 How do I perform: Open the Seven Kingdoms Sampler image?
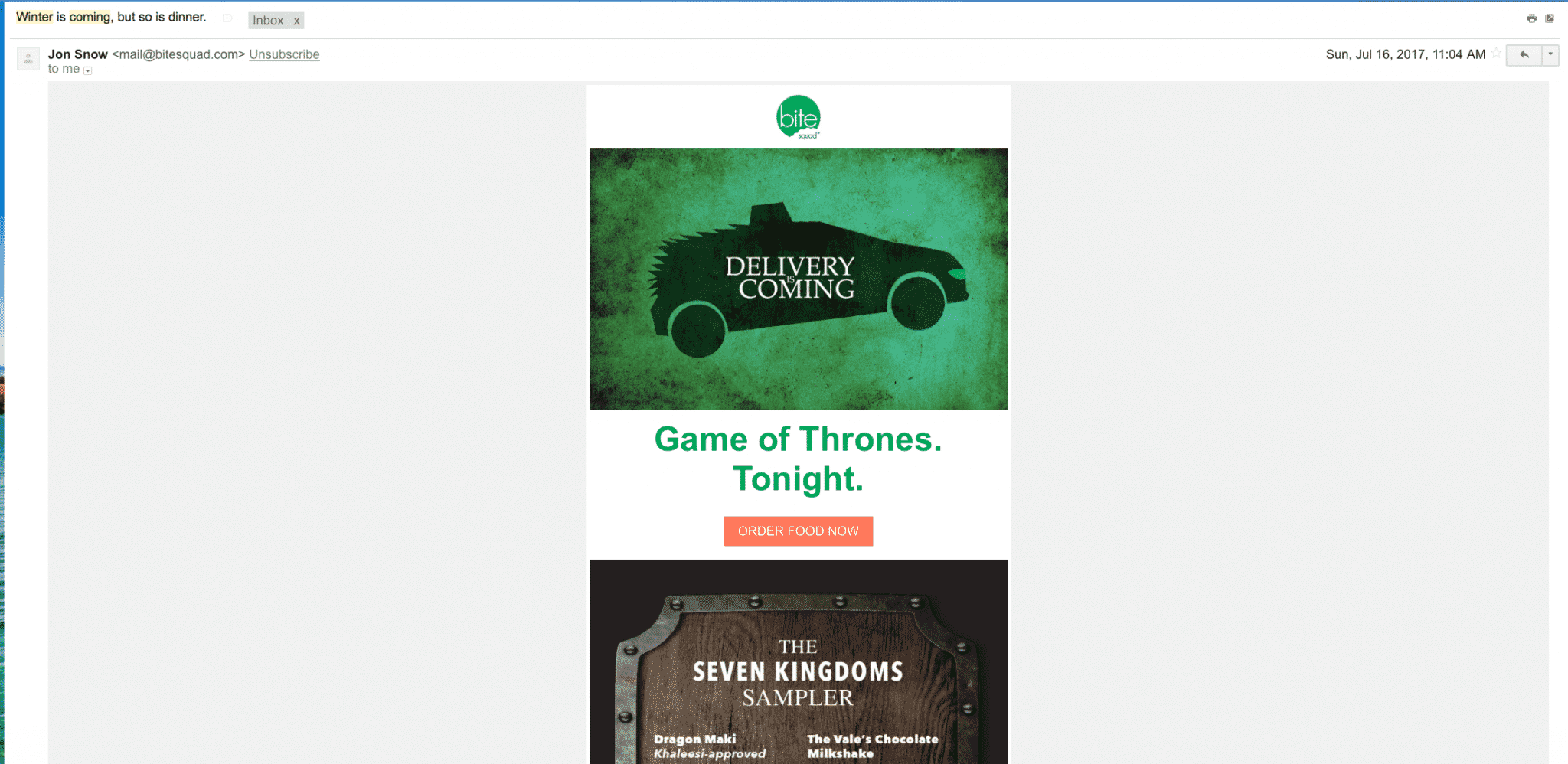[799, 662]
